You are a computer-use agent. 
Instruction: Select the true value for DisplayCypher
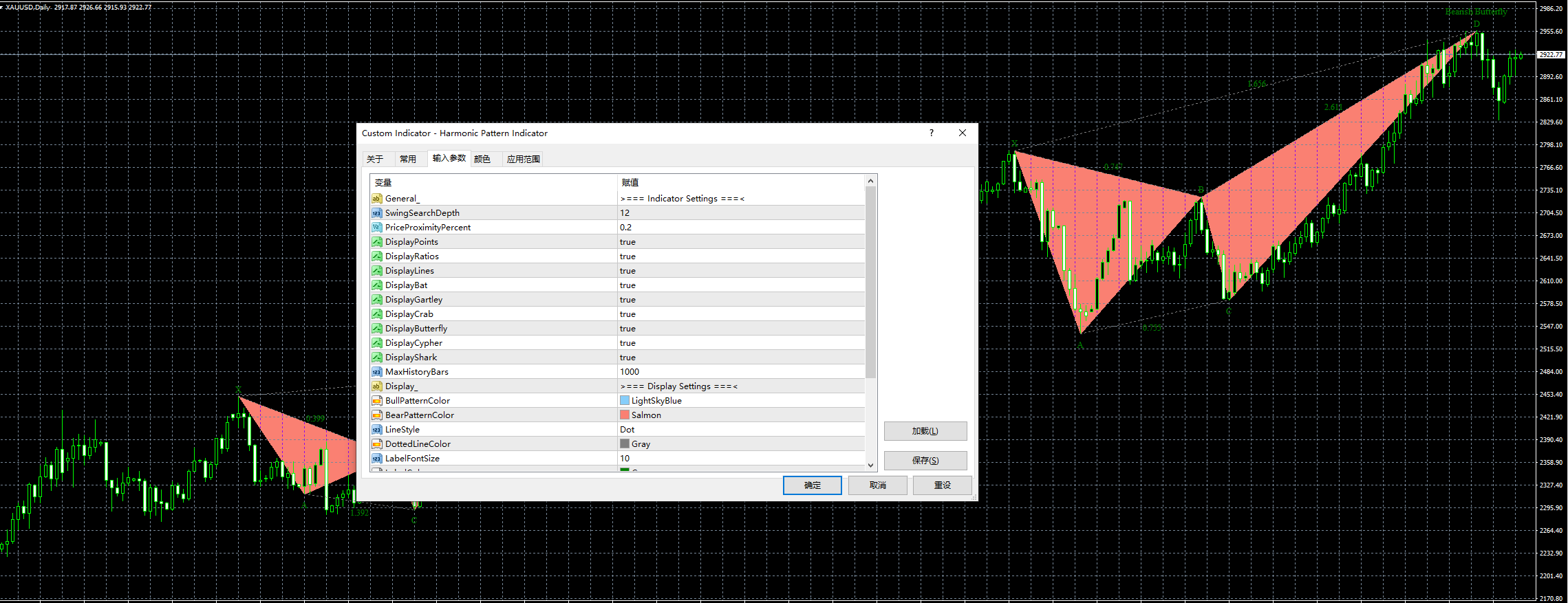pos(627,343)
